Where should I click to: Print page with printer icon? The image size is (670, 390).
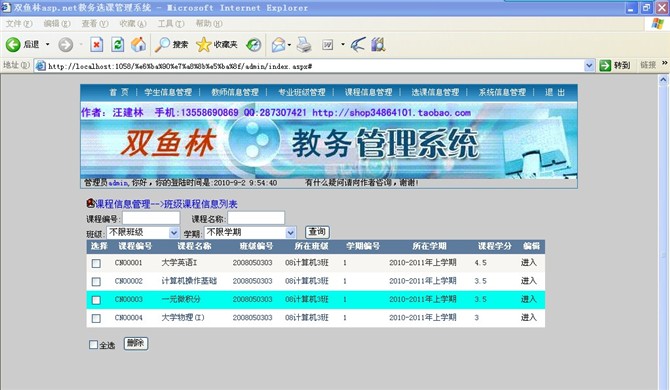[304, 44]
